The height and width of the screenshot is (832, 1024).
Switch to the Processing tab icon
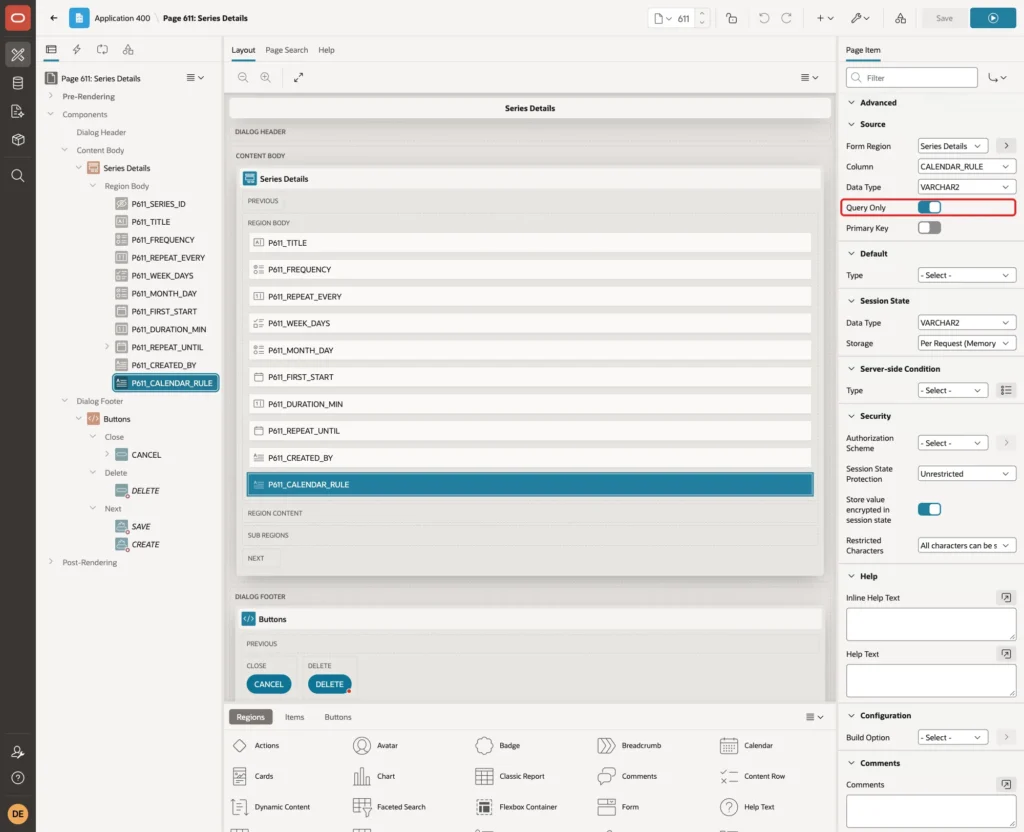coord(103,50)
